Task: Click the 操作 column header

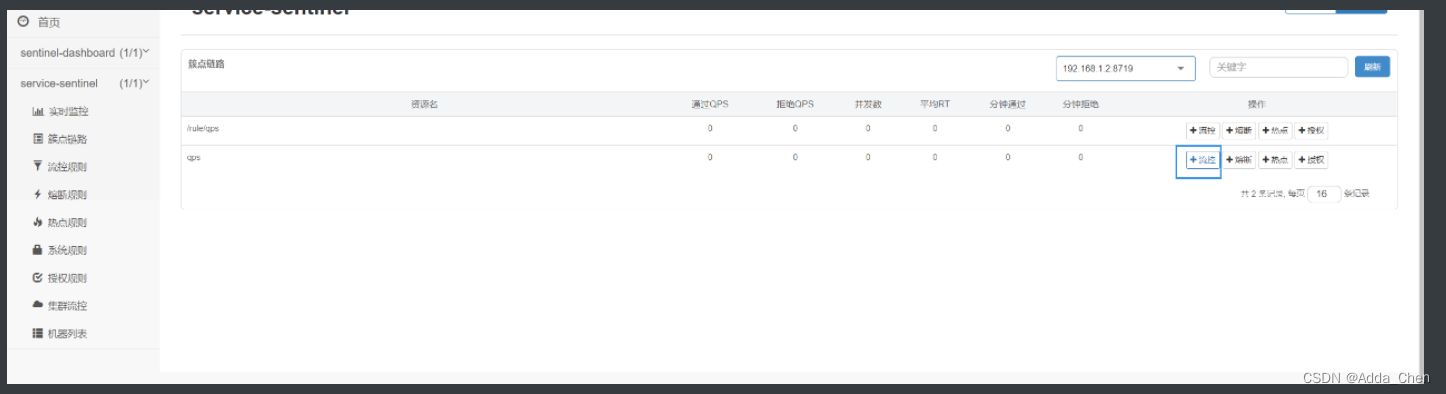Action: tap(1257, 104)
